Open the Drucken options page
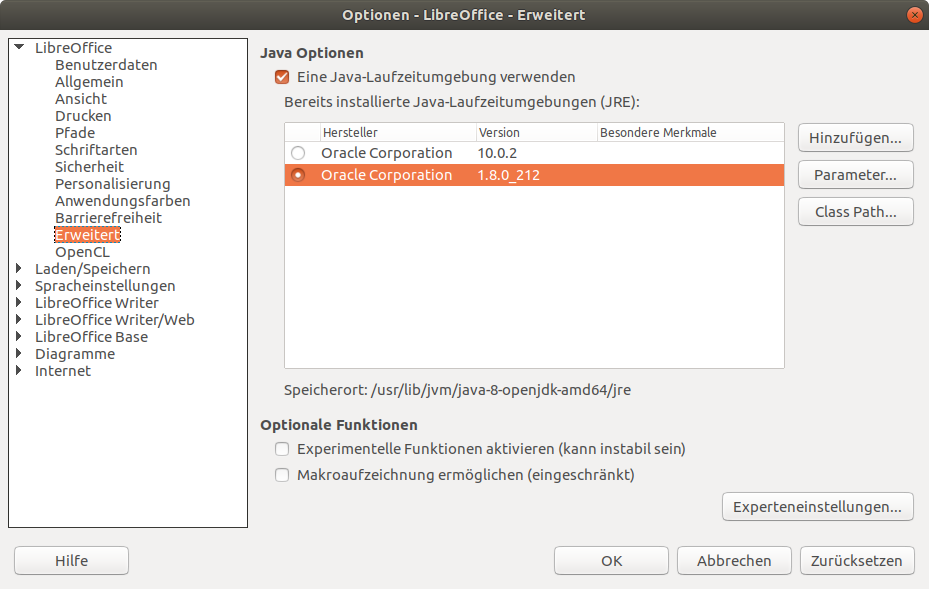The height and width of the screenshot is (589, 929). click(x=83, y=116)
